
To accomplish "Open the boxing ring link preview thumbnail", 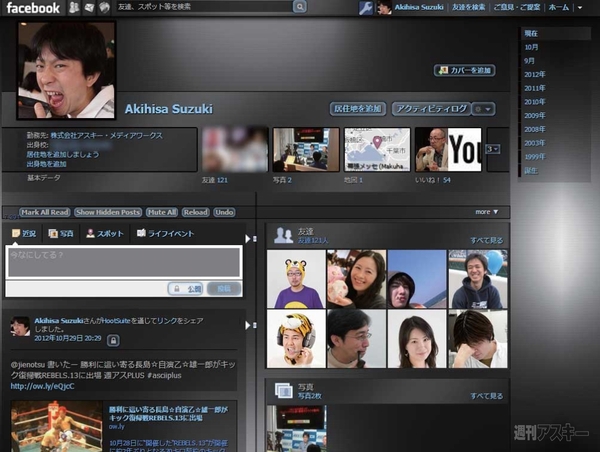I will (57, 426).
